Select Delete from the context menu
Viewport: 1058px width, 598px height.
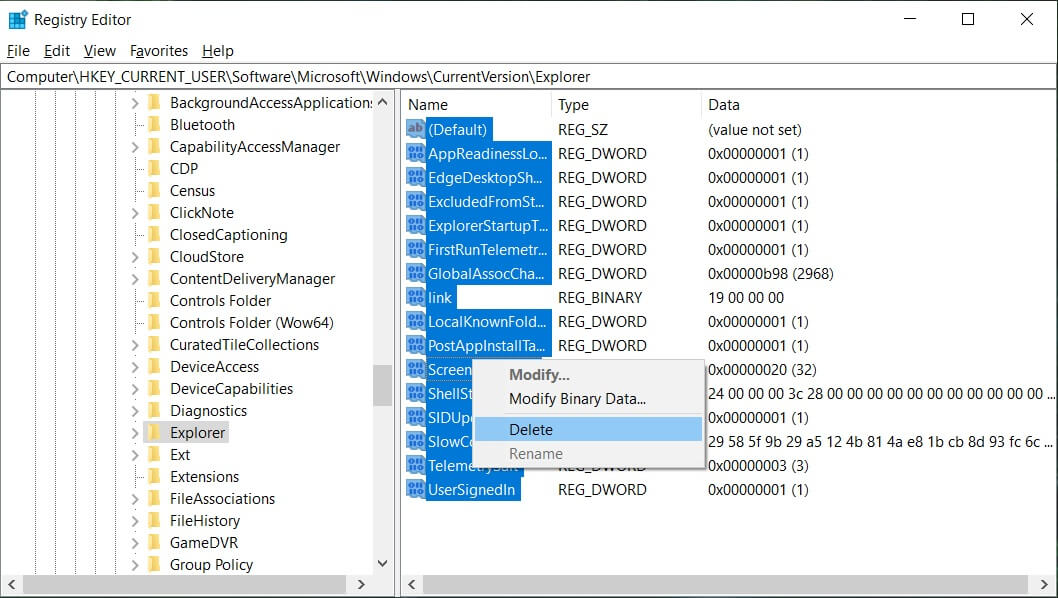(x=531, y=429)
